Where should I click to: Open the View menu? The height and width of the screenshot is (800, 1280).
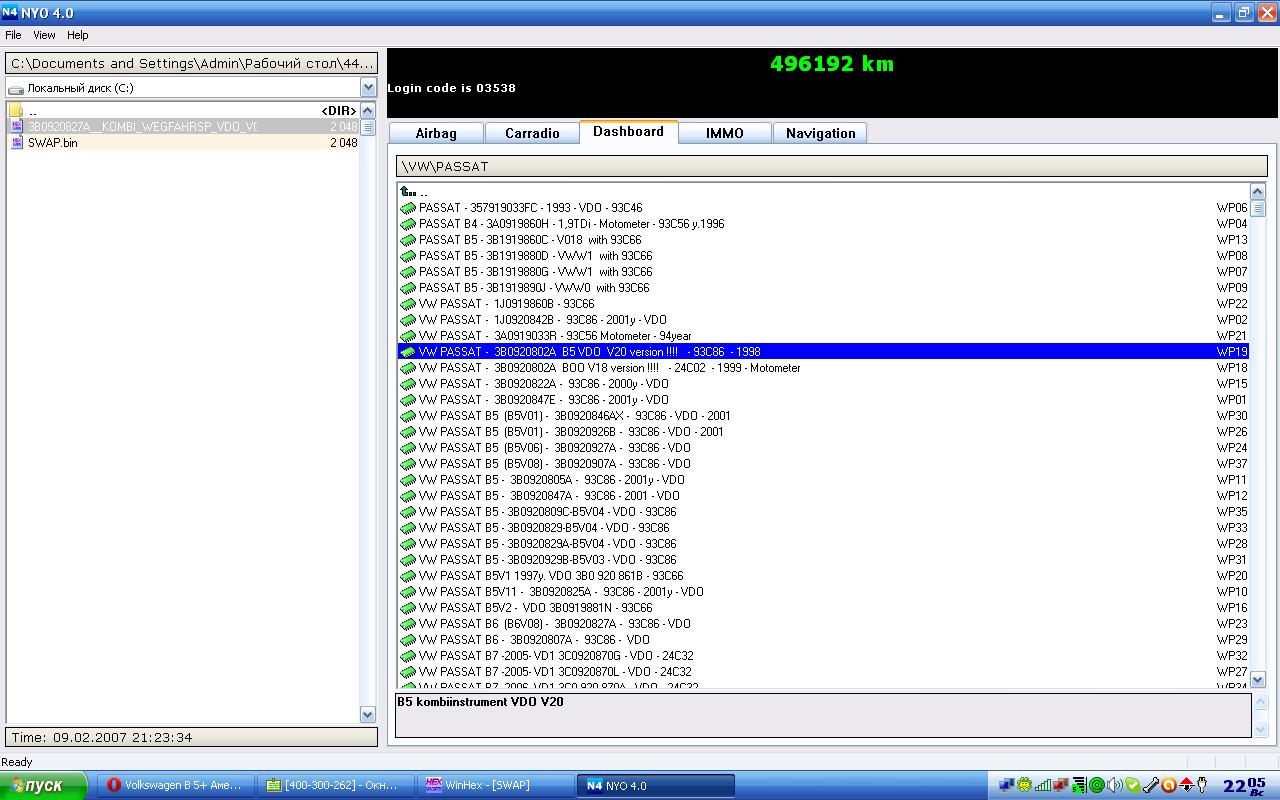pos(44,35)
